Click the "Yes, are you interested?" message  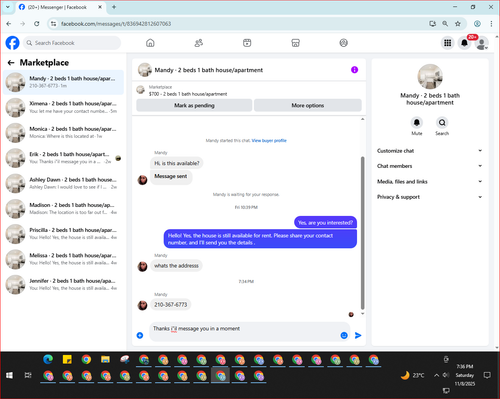click(325, 223)
